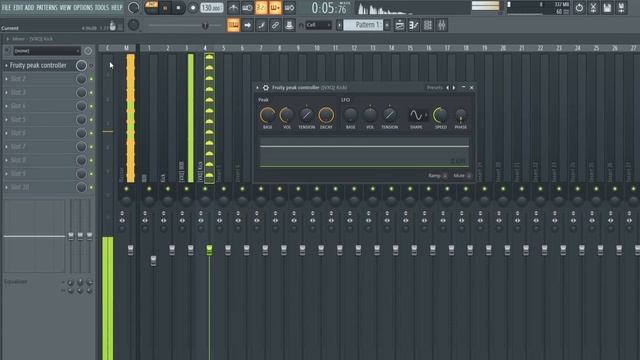Toggle Slot 3 enable LED

91,93
